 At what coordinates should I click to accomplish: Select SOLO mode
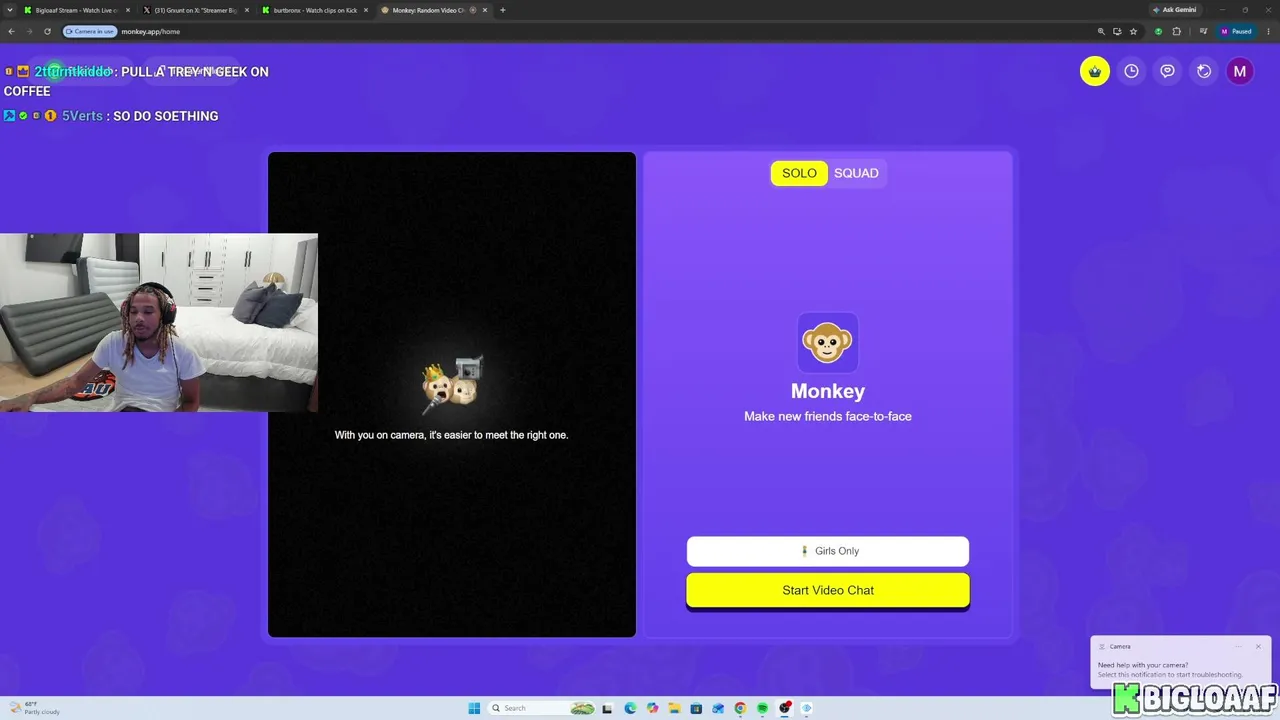point(799,173)
